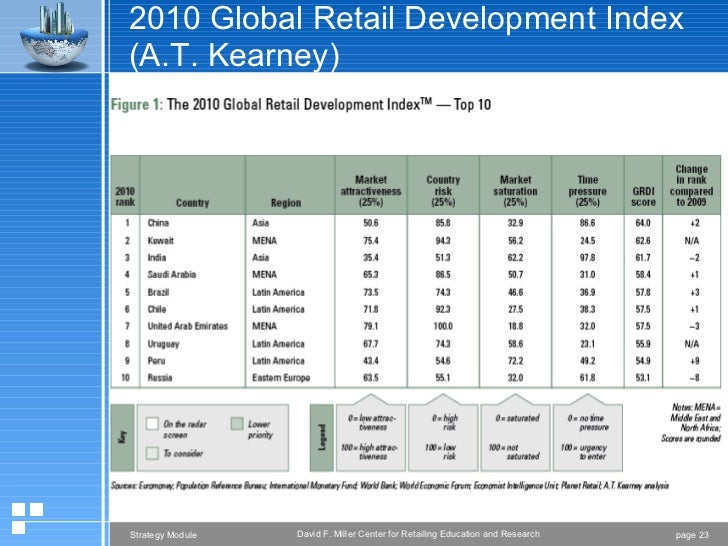Click the 'Region' column header
728x546 pixels.
tap(286, 203)
